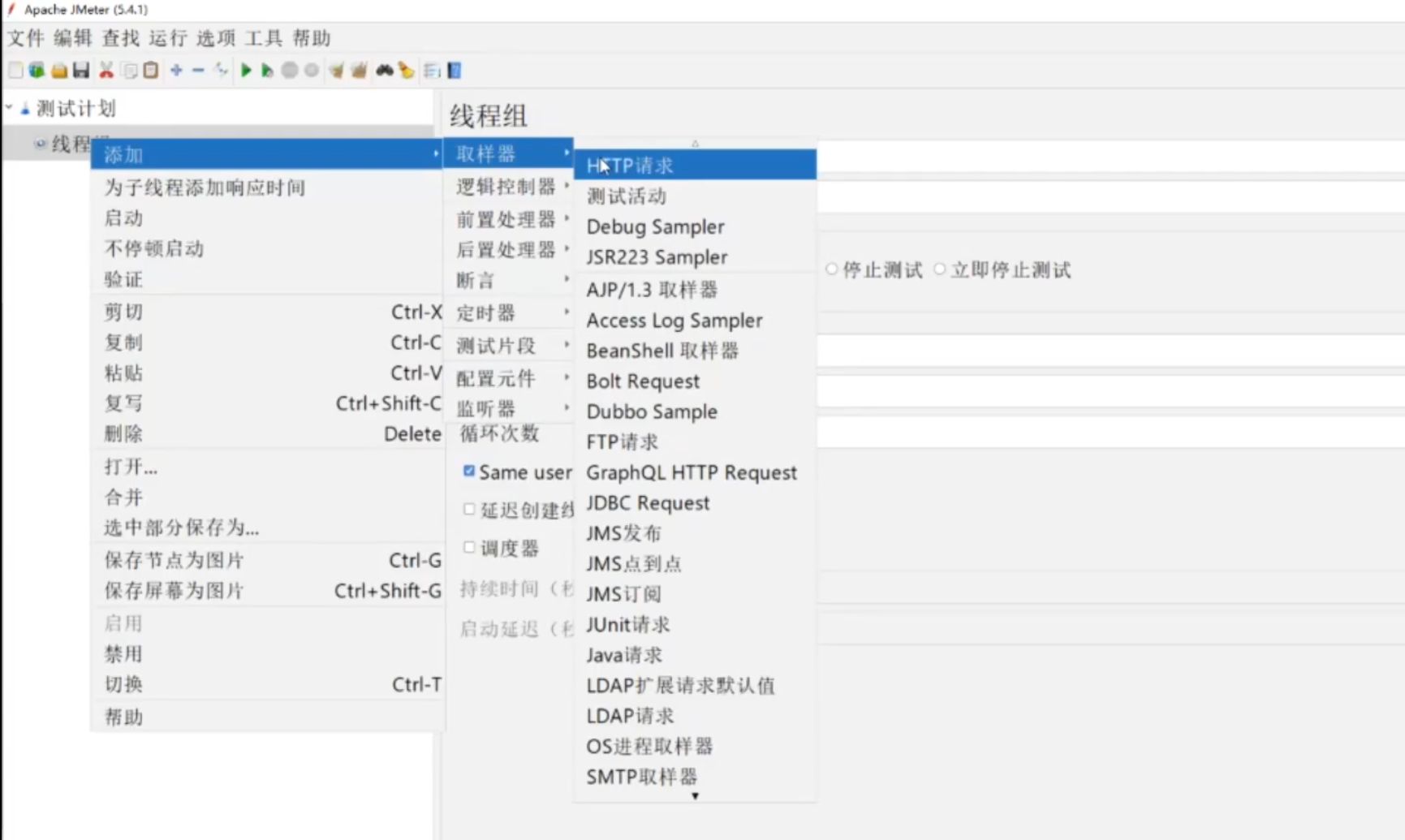Click the Paste clipboard toolbar icon
Image resolution: width=1405 pixels, height=840 pixels.
click(151, 71)
